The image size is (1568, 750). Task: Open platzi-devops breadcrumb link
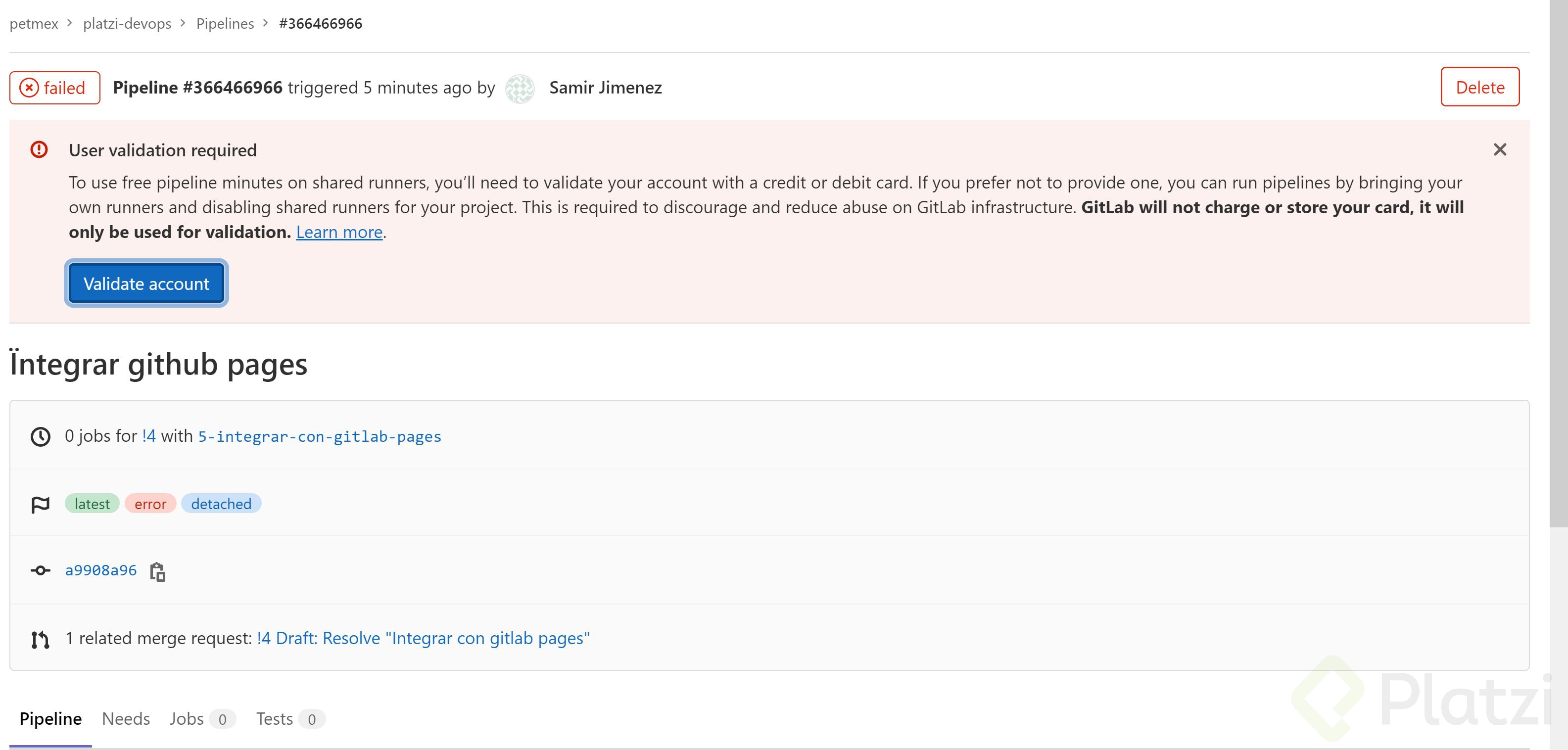pyautogui.click(x=127, y=24)
